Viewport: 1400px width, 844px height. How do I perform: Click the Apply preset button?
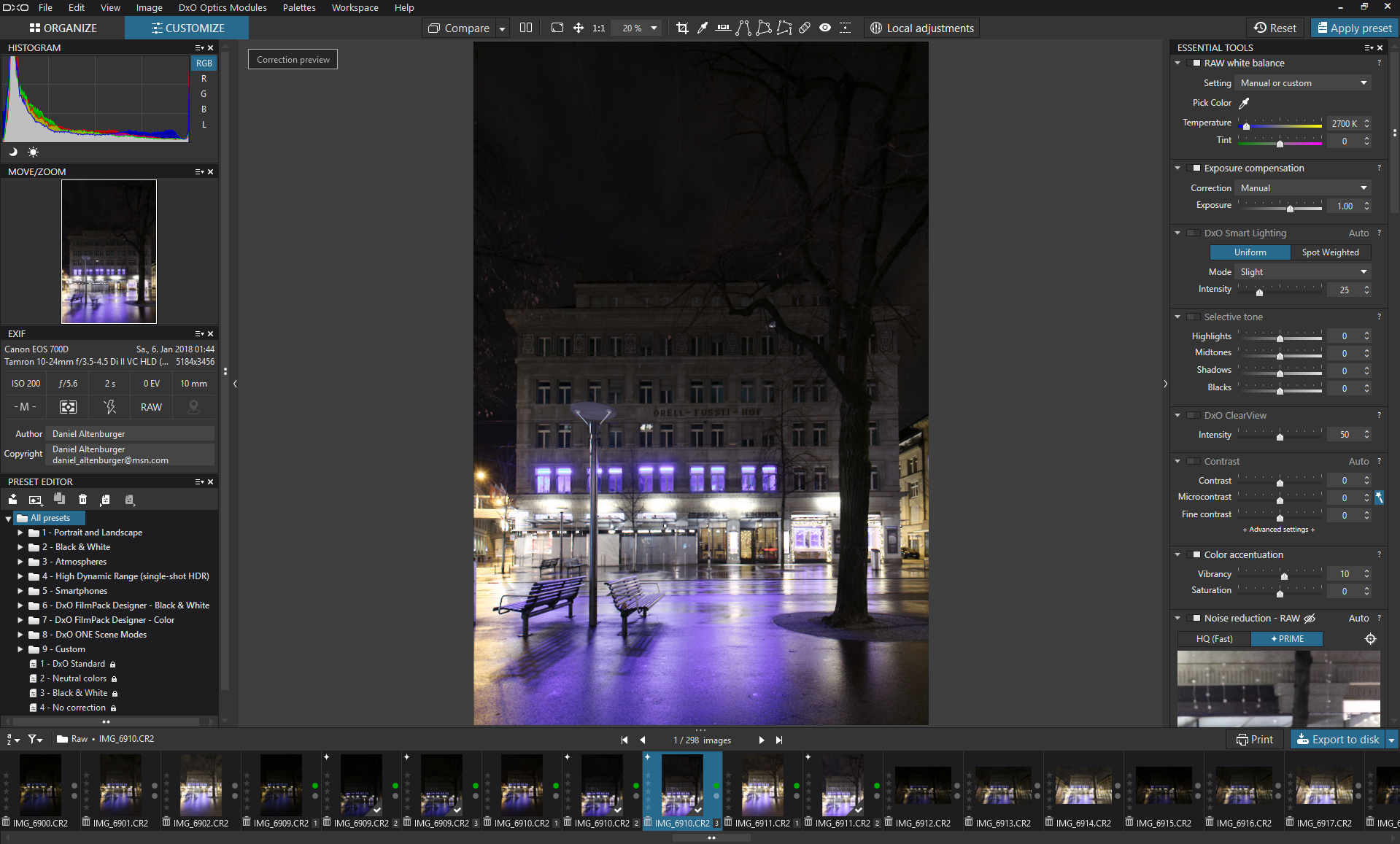pos(1353,28)
